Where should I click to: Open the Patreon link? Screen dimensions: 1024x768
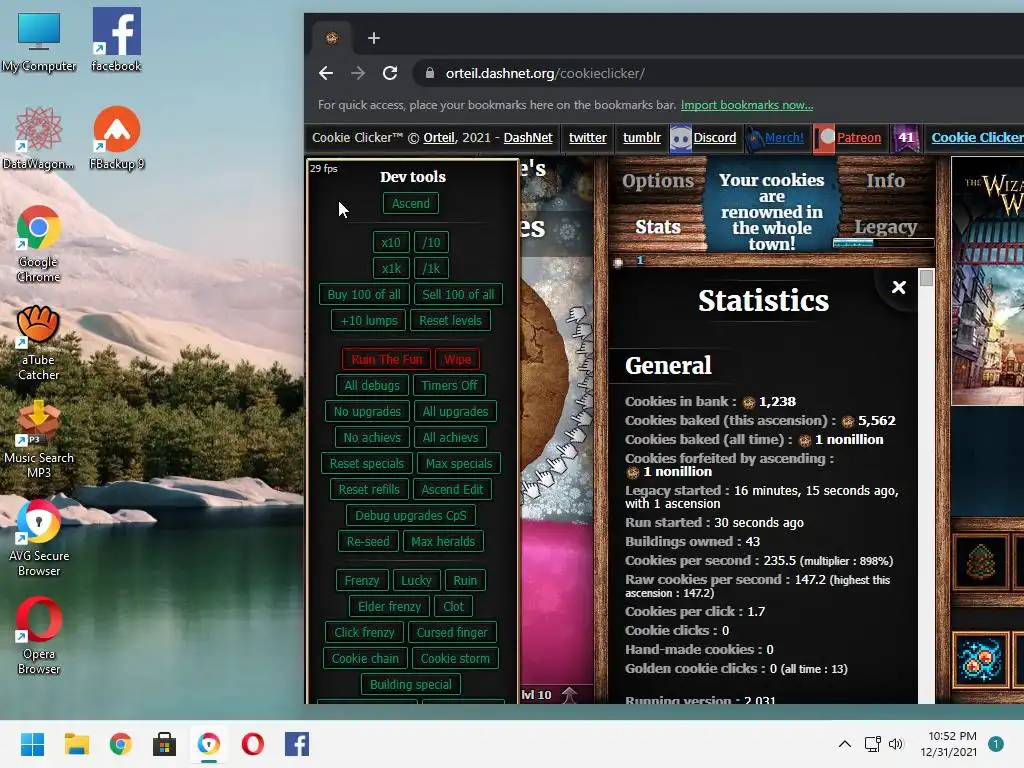point(859,138)
